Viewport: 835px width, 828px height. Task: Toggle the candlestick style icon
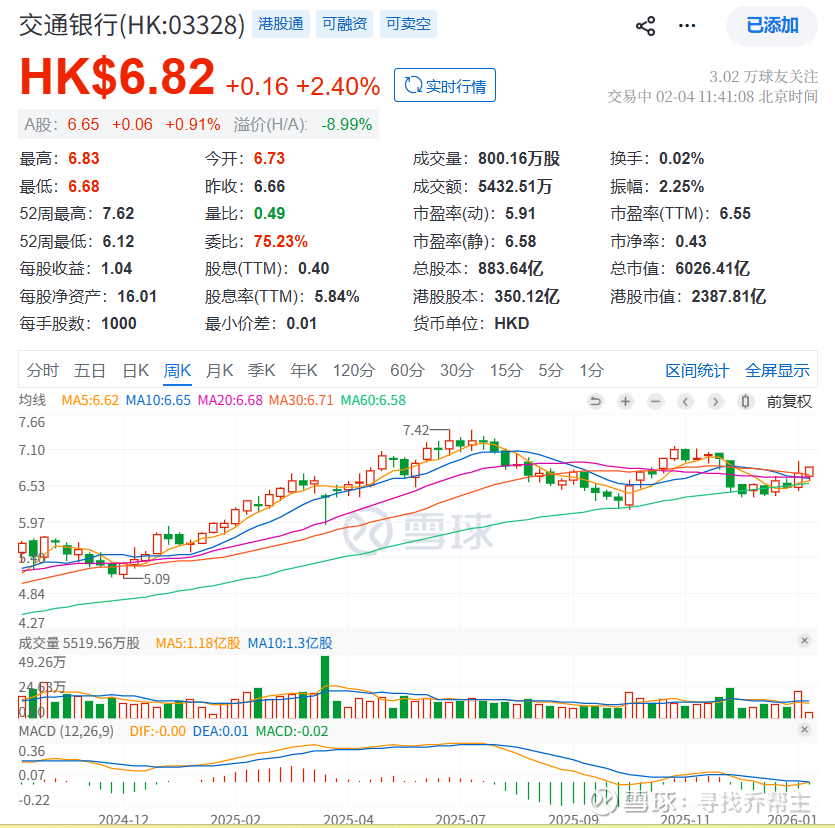[746, 401]
